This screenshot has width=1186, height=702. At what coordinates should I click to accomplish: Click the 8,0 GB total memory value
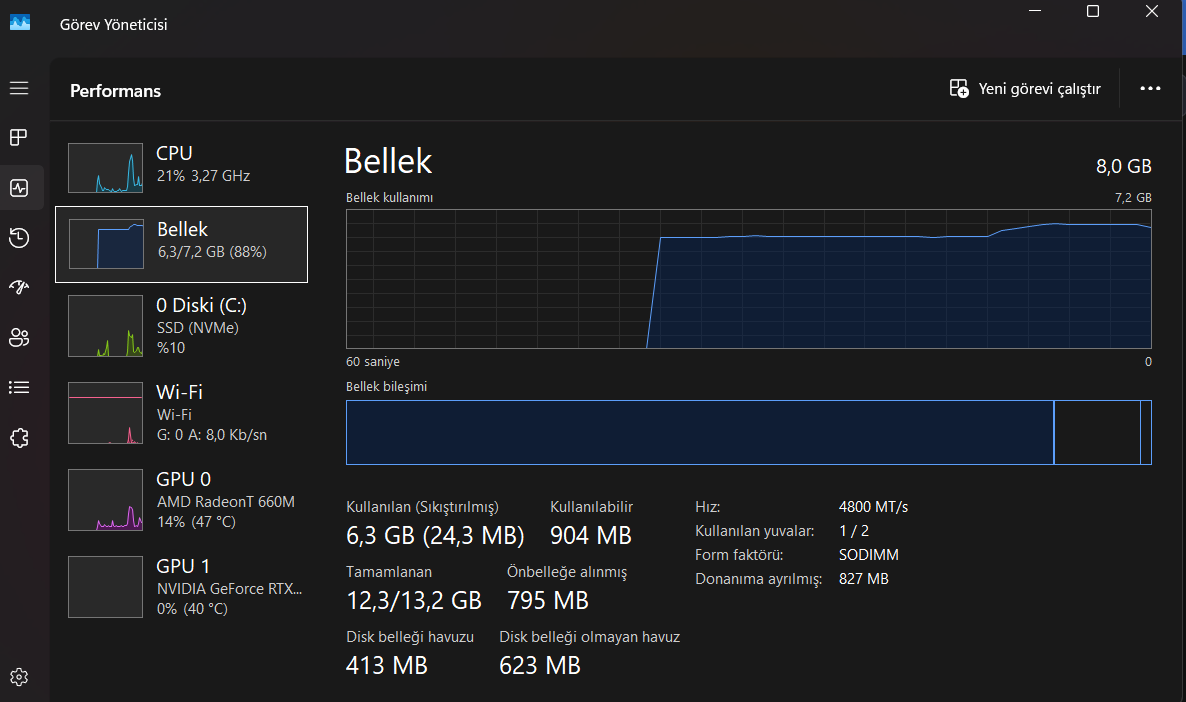click(1123, 166)
